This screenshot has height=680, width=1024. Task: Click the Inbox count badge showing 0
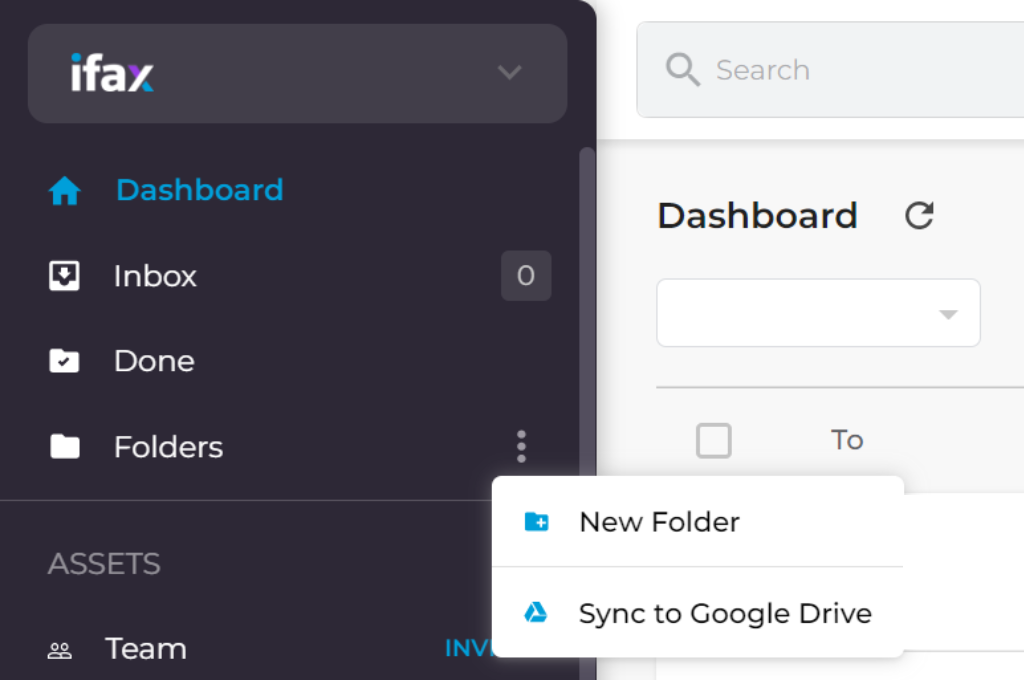point(526,276)
